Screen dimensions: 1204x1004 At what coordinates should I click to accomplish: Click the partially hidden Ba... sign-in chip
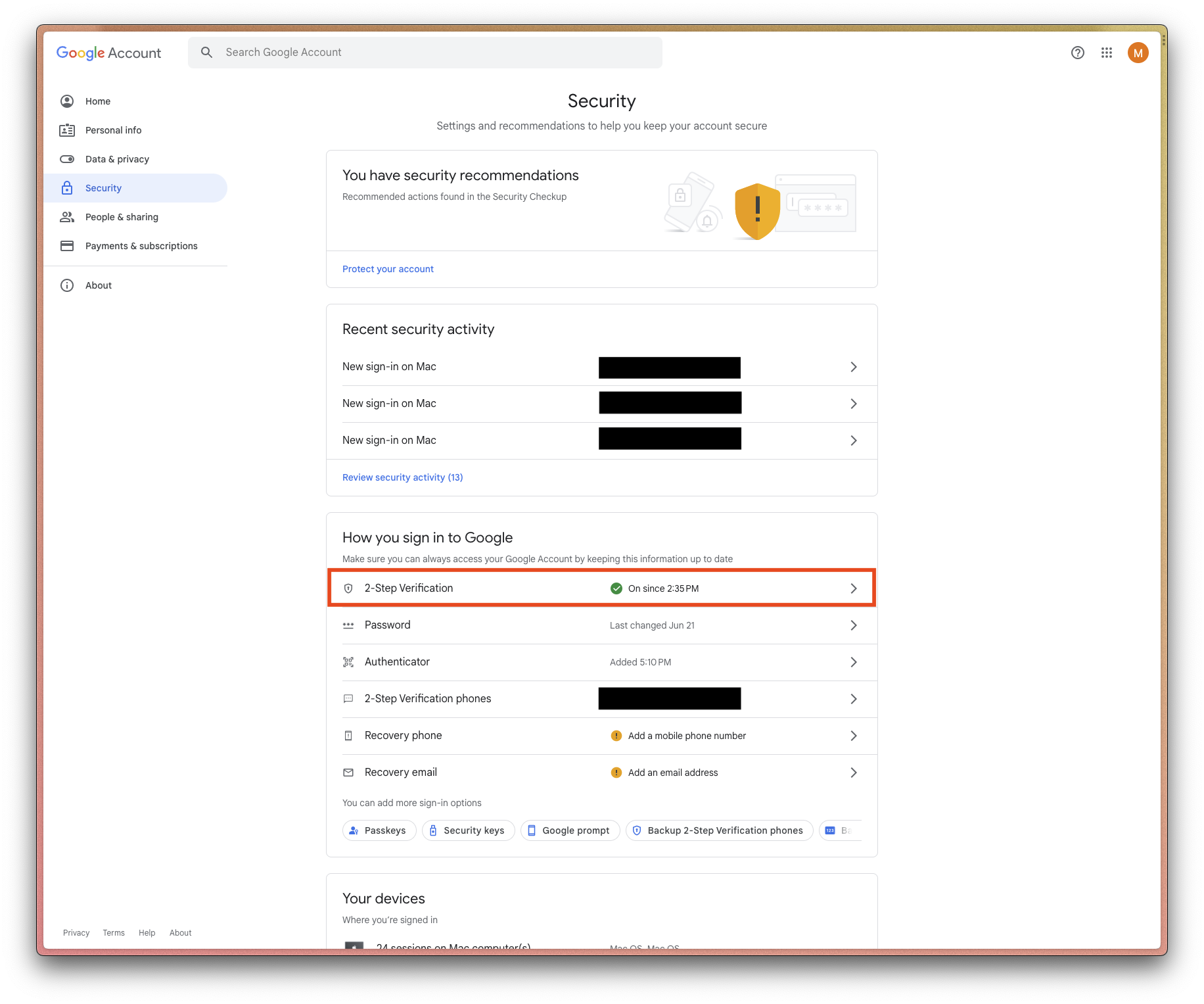841,830
